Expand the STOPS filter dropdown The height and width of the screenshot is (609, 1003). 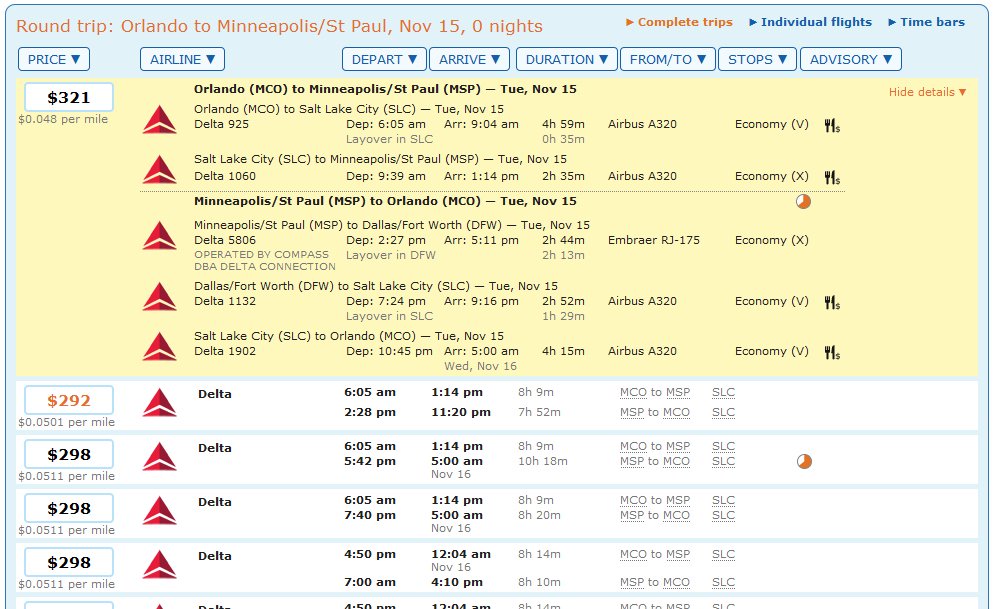coord(757,59)
